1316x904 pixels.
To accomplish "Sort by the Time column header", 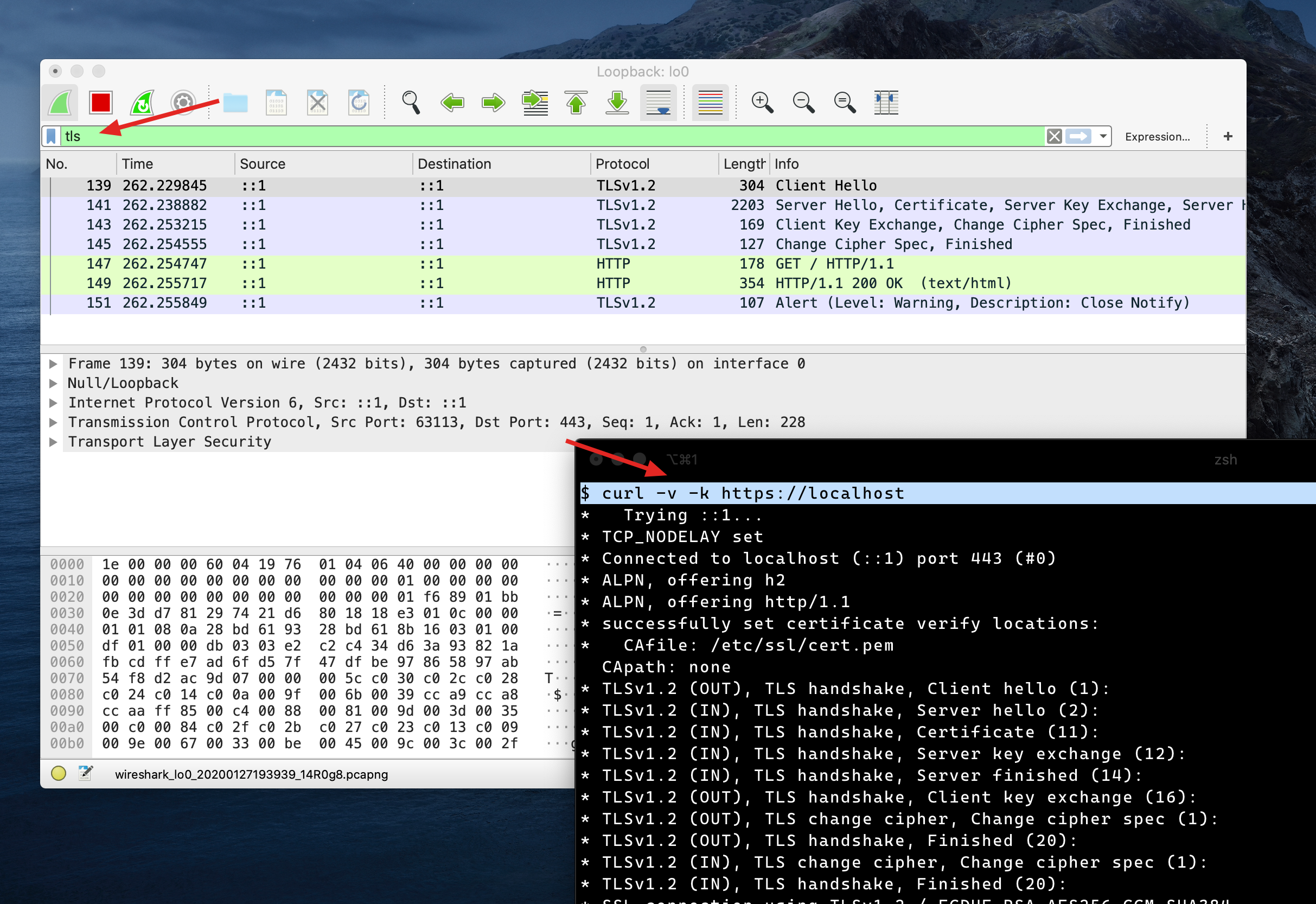I will pyautogui.click(x=137, y=164).
